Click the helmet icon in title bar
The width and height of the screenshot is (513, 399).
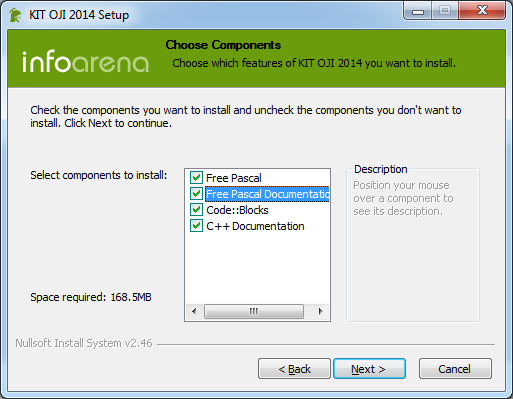click(x=15, y=15)
